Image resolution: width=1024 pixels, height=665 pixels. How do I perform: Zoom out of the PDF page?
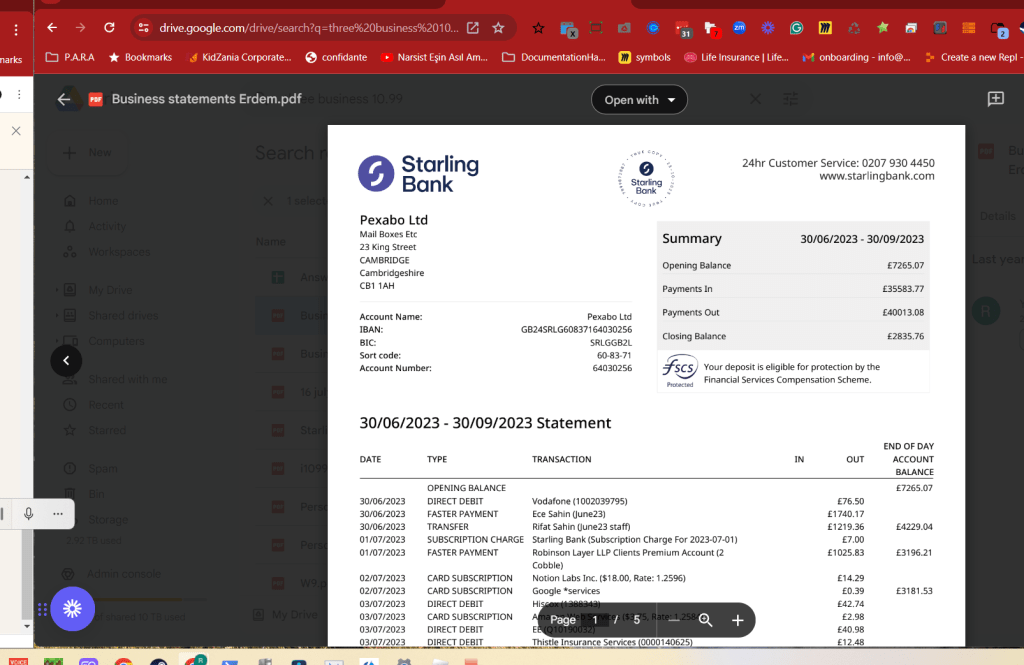pyautogui.click(x=675, y=620)
